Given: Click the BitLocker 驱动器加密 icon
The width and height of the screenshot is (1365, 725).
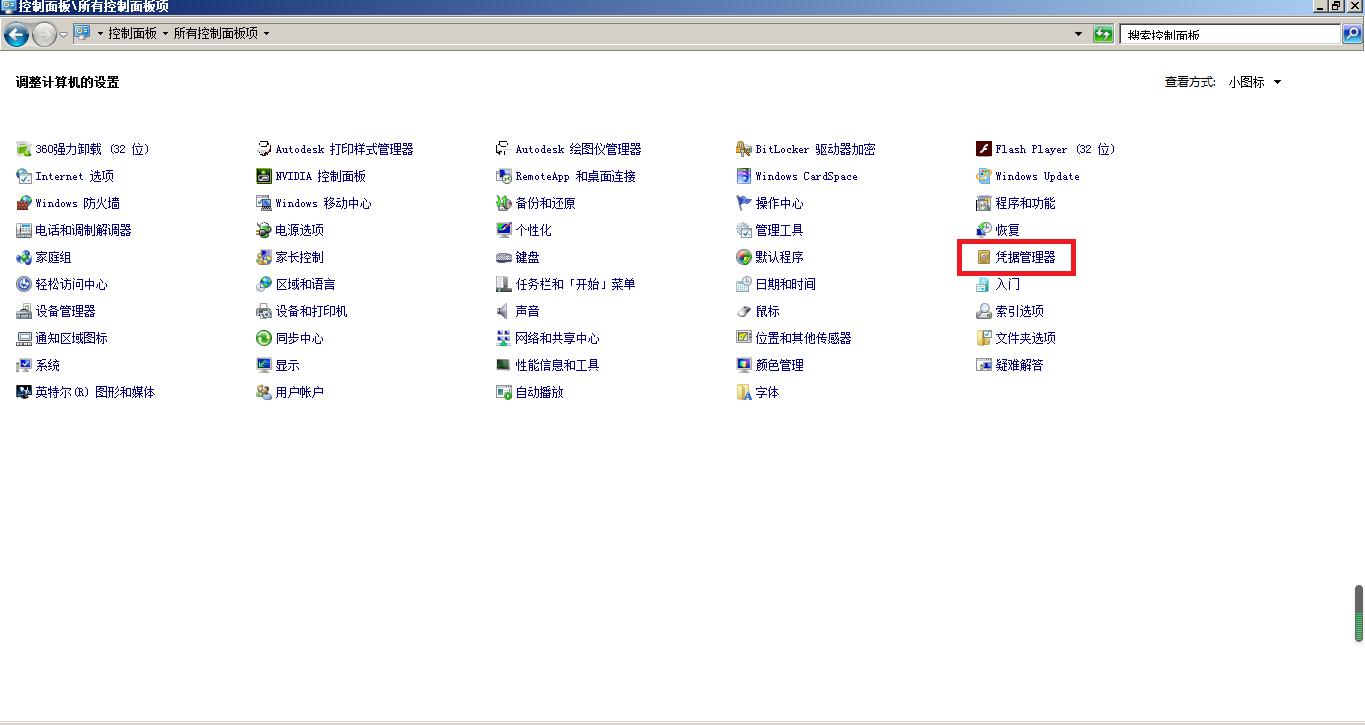Looking at the screenshot, I should coord(744,149).
